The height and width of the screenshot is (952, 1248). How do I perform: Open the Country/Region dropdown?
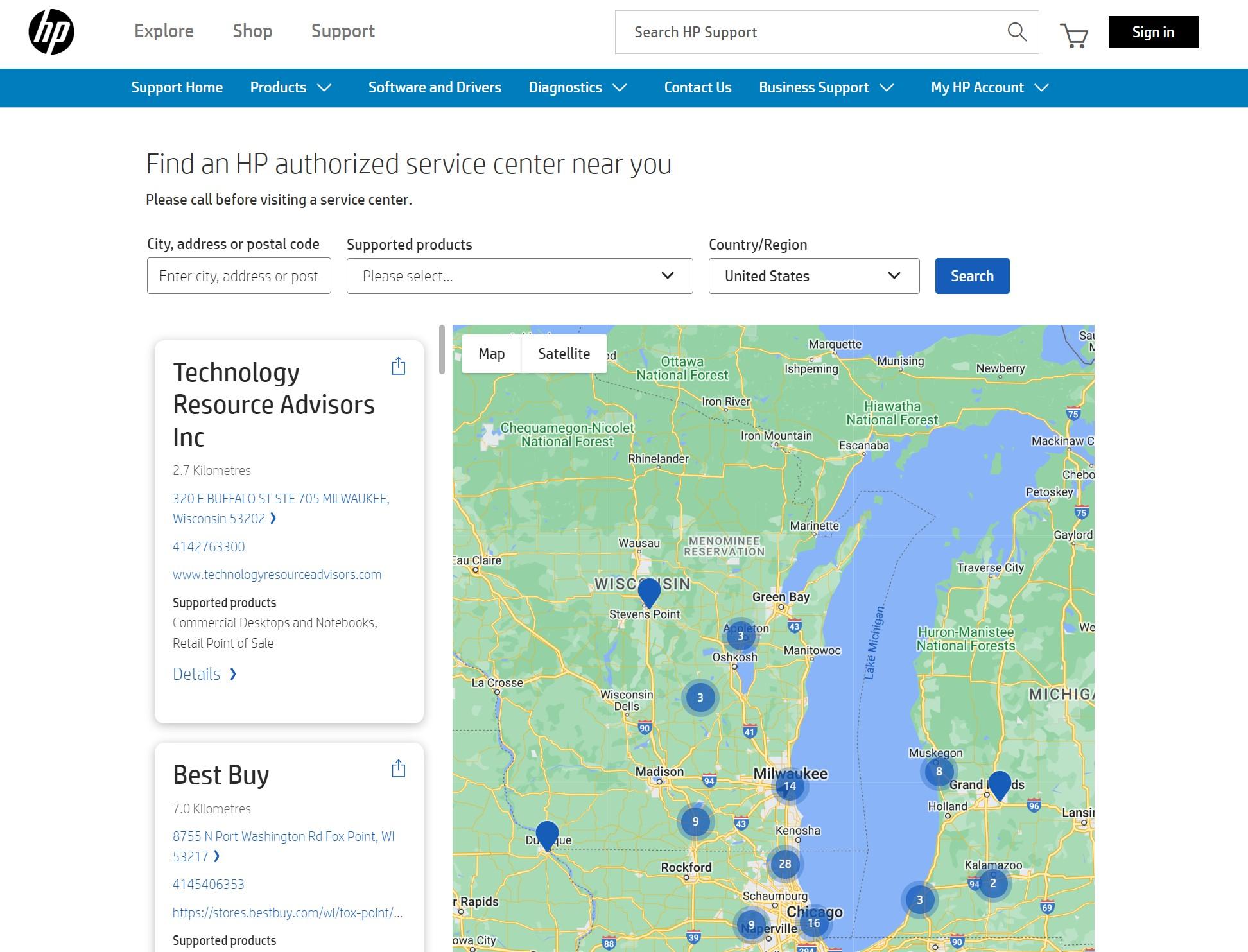pos(813,276)
